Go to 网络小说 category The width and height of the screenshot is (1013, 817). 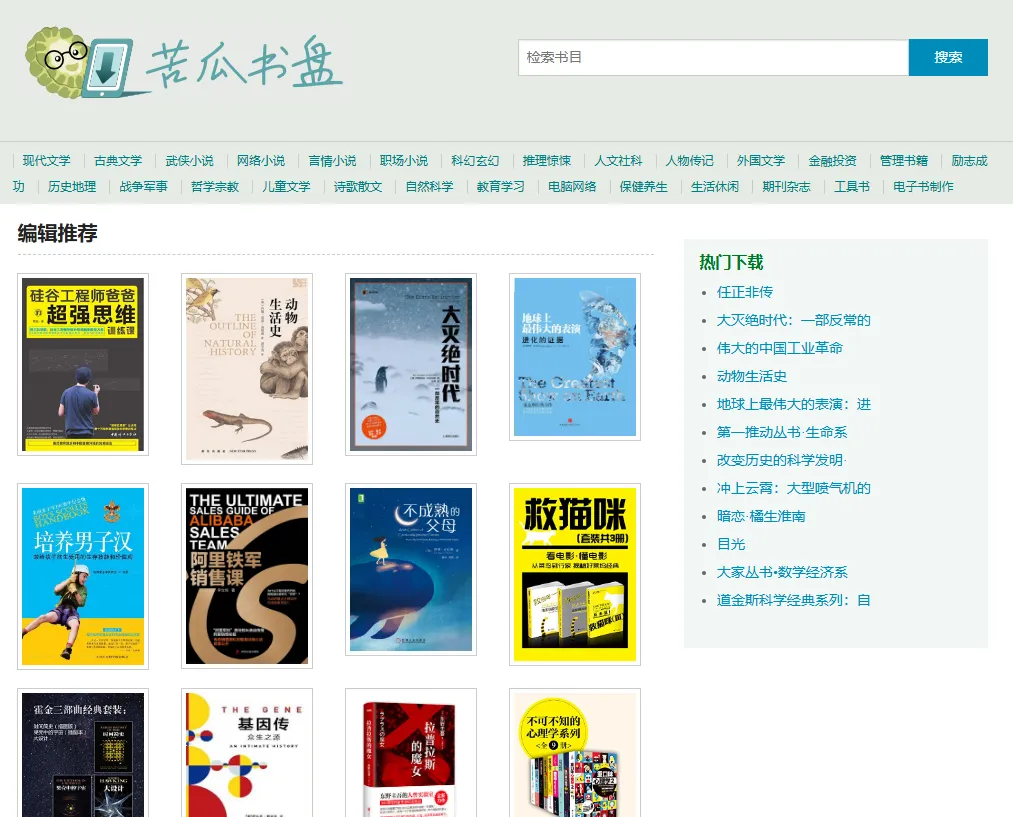[260, 161]
